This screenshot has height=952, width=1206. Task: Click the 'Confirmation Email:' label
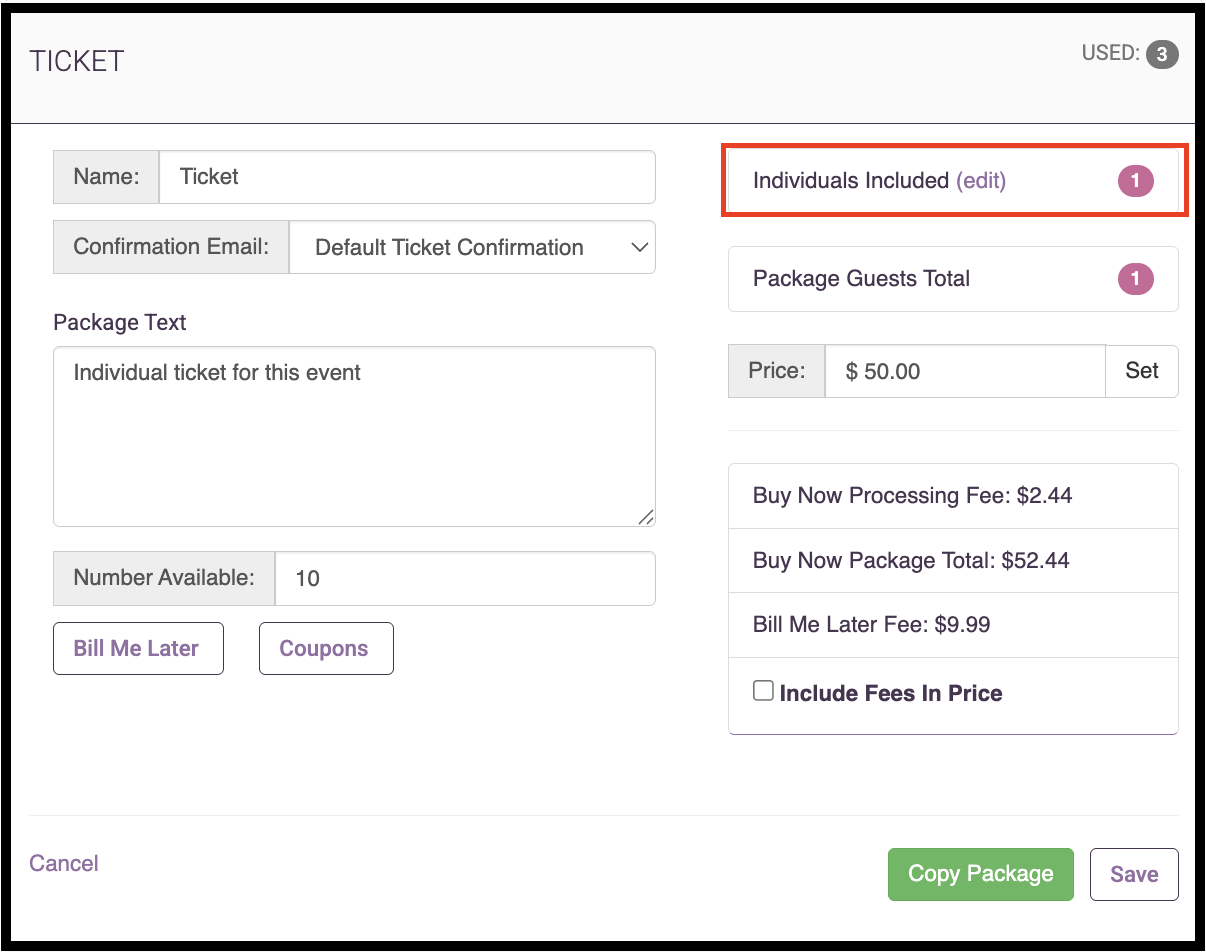(171, 247)
